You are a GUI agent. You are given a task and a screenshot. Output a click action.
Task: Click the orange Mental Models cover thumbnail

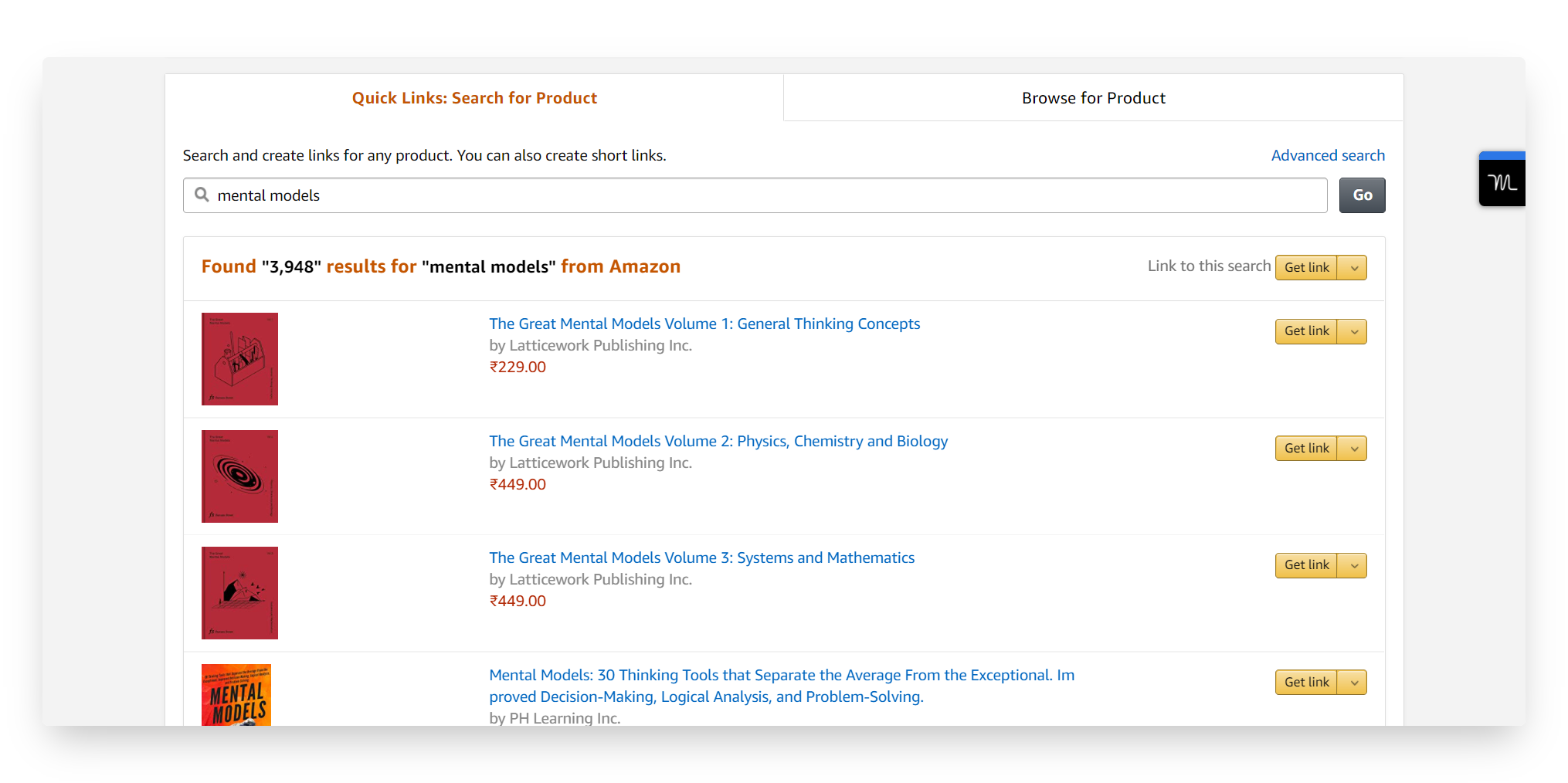pyautogui.click(x=236, y=695)
